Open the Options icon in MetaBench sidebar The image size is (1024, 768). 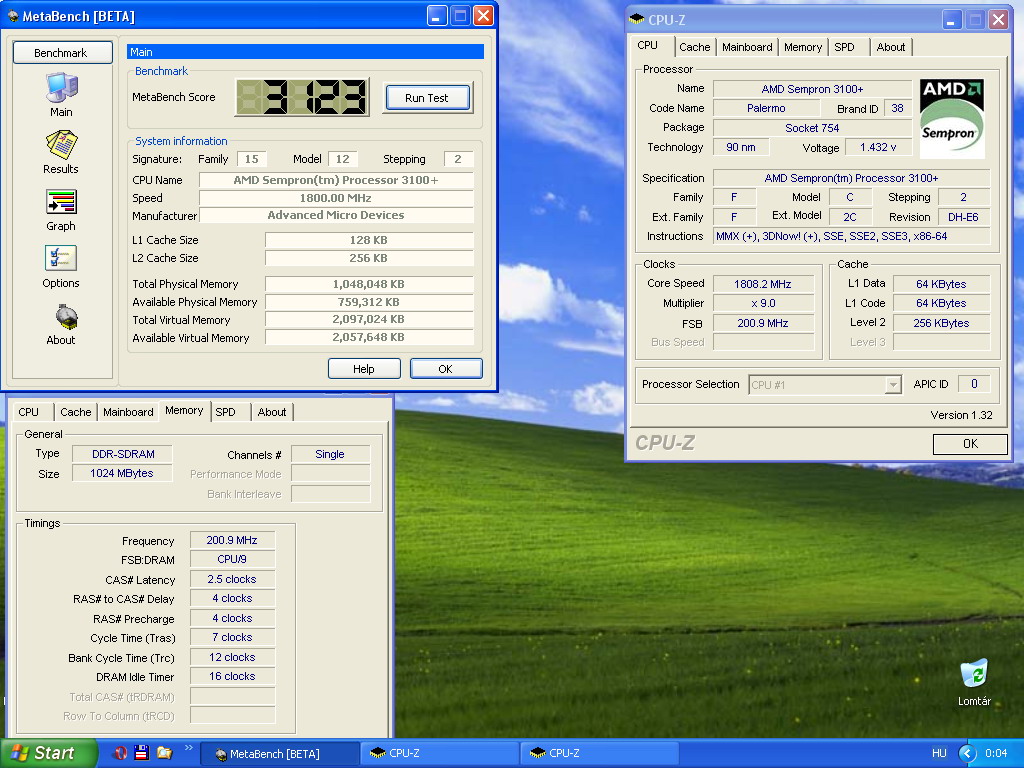61,259
